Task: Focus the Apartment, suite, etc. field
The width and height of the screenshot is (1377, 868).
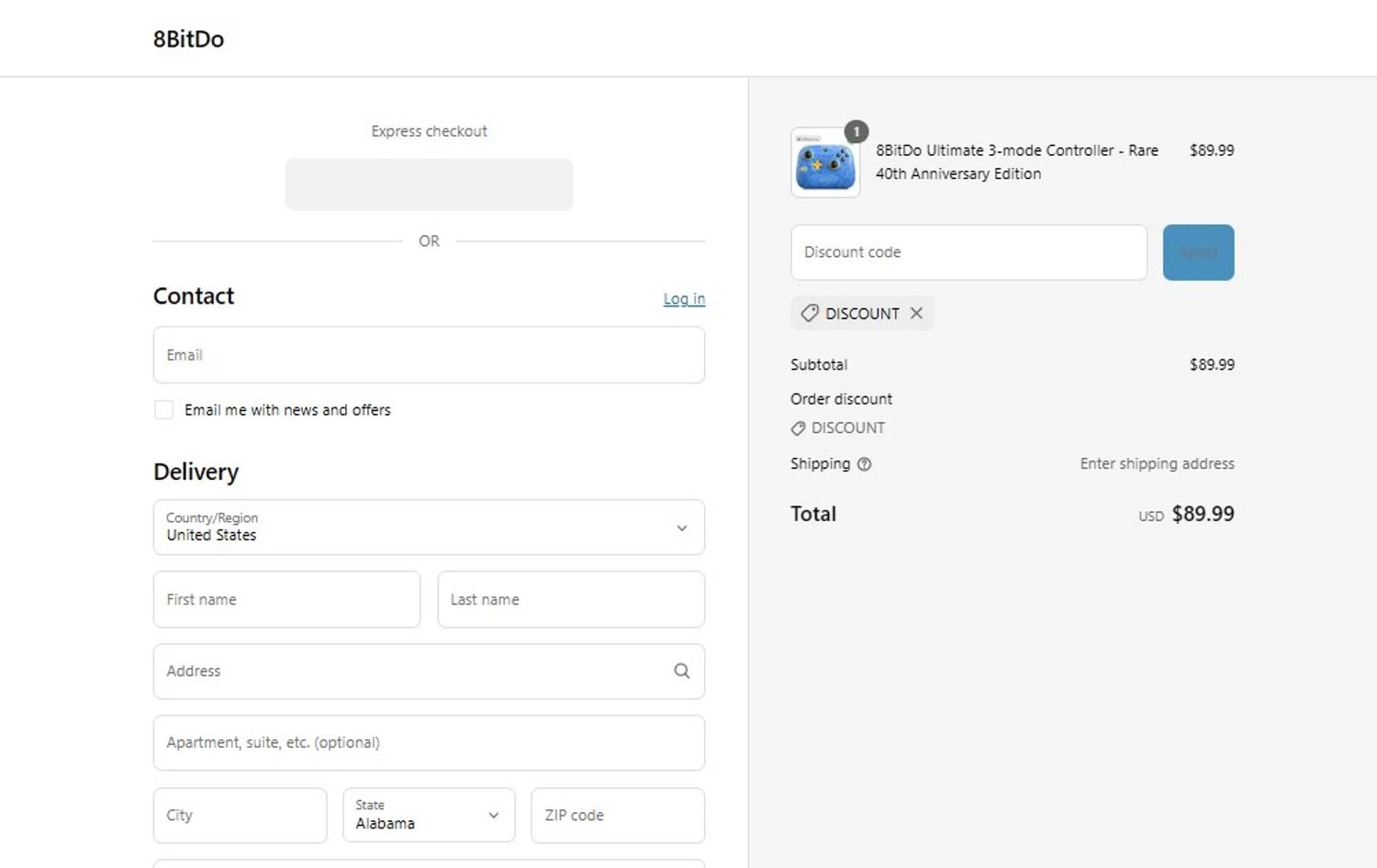Action: click(x=429, y=742)
